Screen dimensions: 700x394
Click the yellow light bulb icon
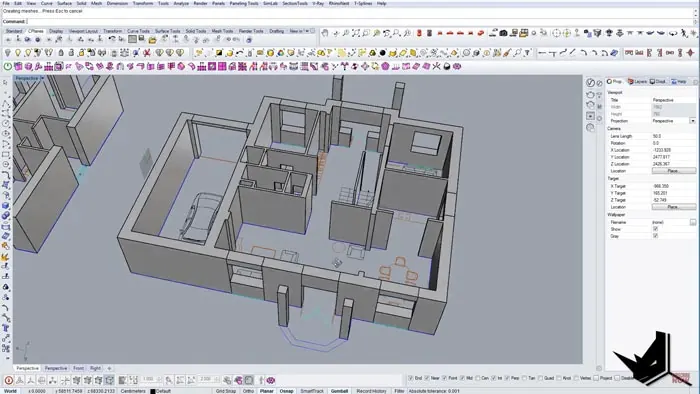tap(18, 53)
